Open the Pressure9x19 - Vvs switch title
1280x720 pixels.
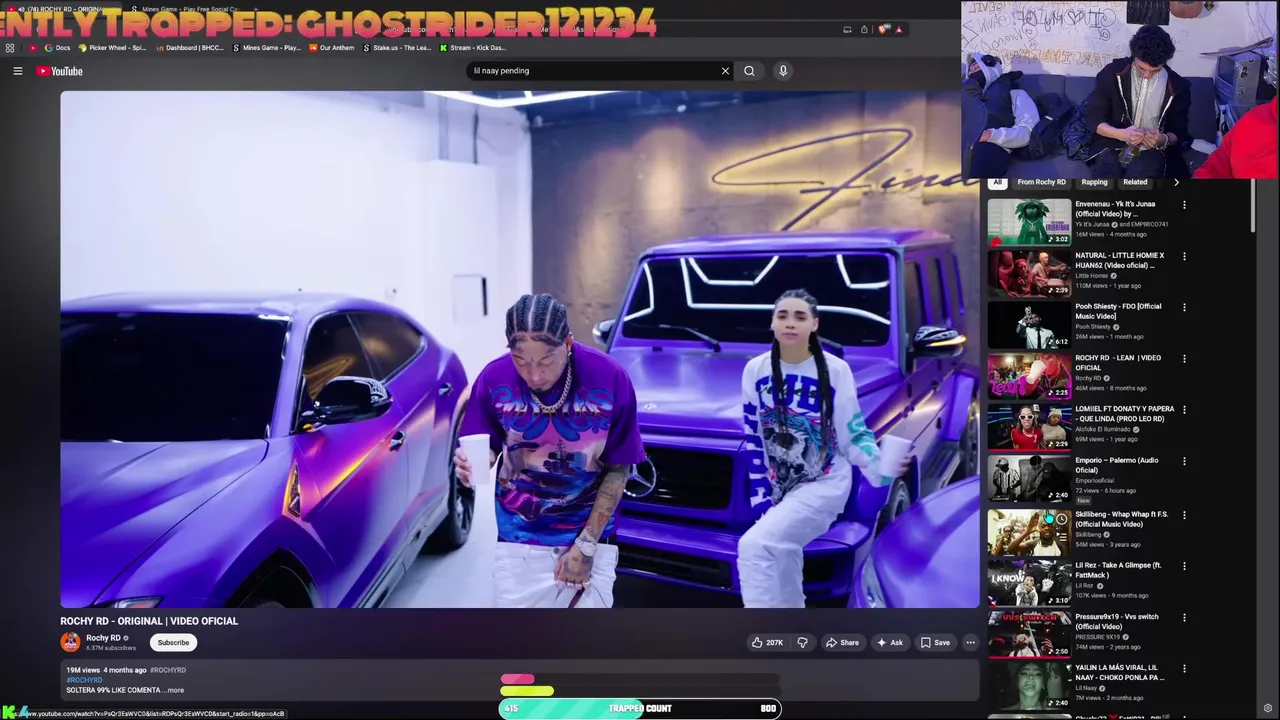pyautogui.click(x=1116, y=622)
